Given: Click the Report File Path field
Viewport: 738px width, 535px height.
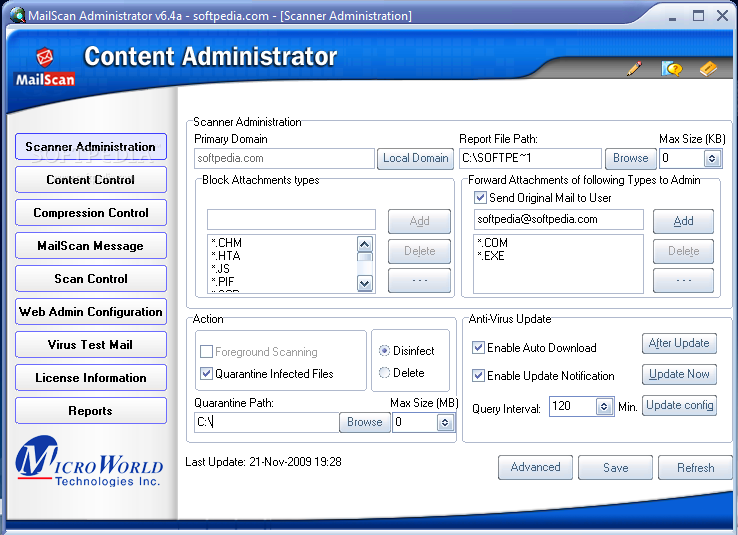Looking at the screenshot, I should tap(530, 158).
